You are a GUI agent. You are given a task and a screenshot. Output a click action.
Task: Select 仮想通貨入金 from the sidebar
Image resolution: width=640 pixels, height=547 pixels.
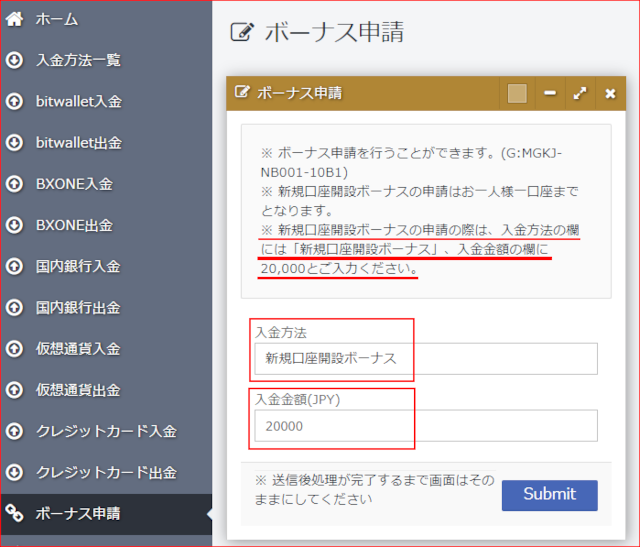tap(78, 349)
